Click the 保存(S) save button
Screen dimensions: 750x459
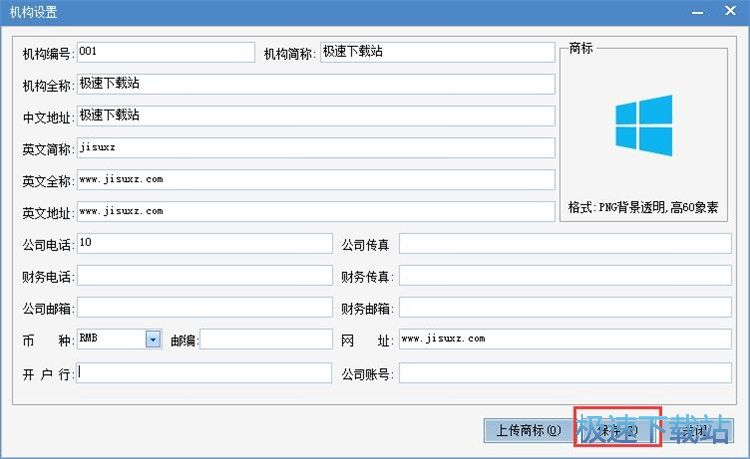click(x=617, y=430)
